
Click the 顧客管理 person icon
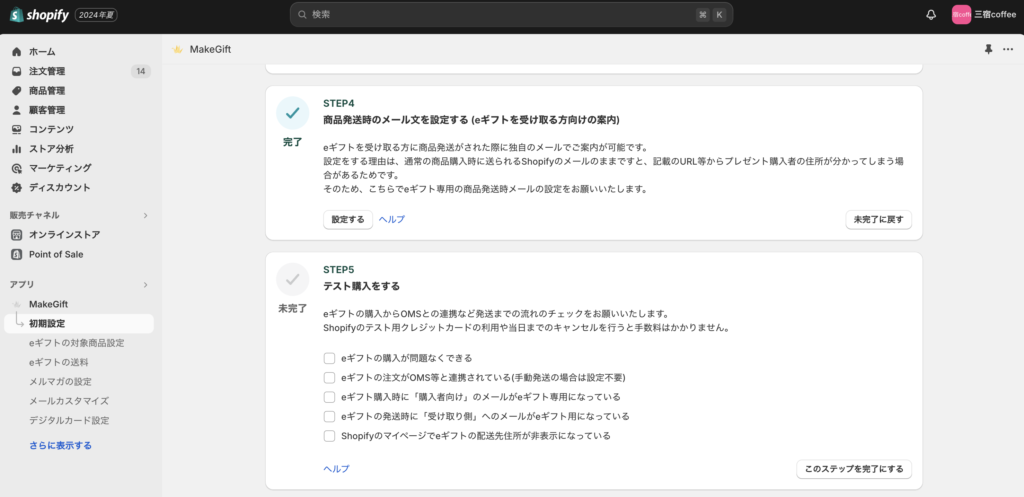click(17, 110)
